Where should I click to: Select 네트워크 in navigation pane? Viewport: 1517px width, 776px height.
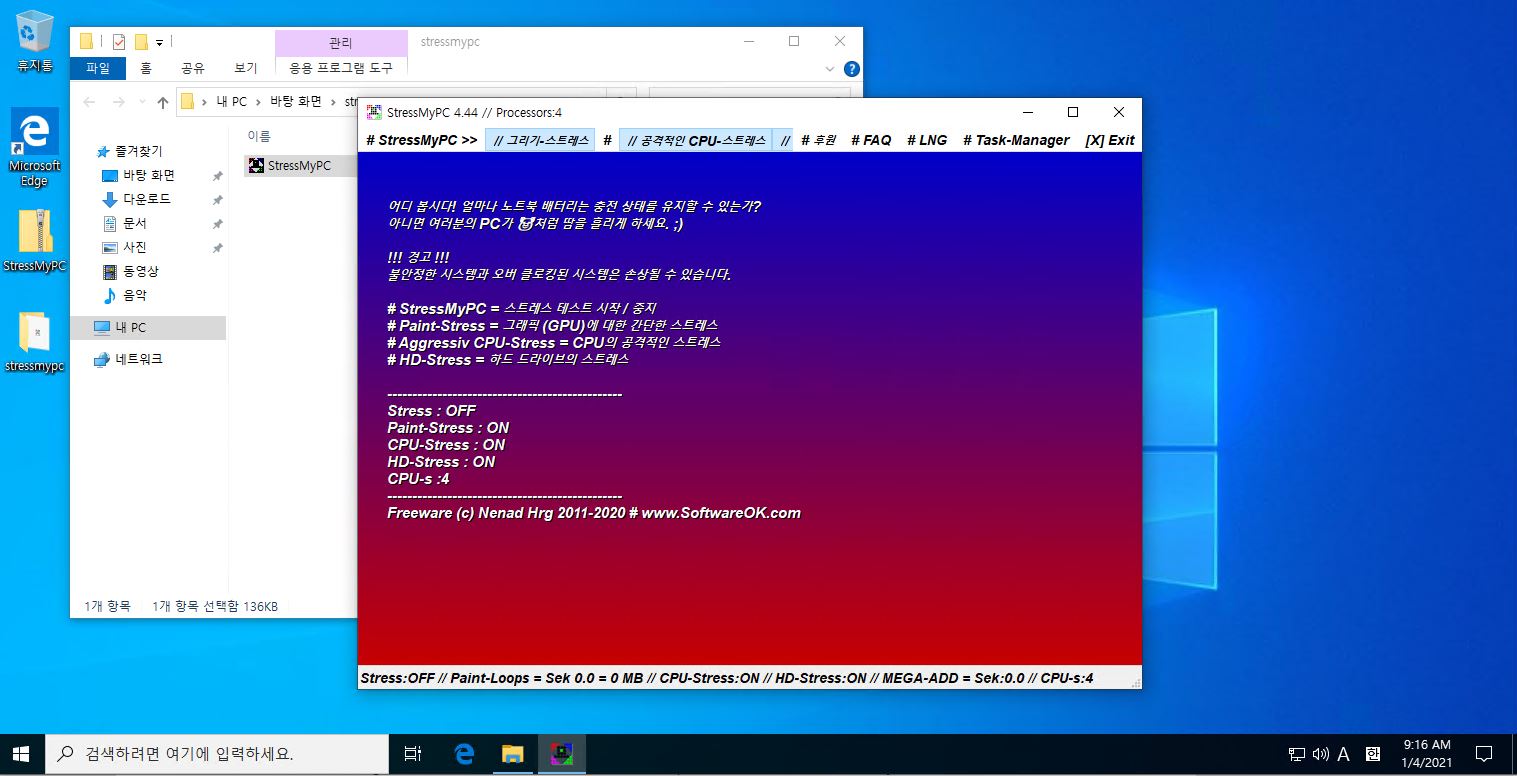[138, 359]
